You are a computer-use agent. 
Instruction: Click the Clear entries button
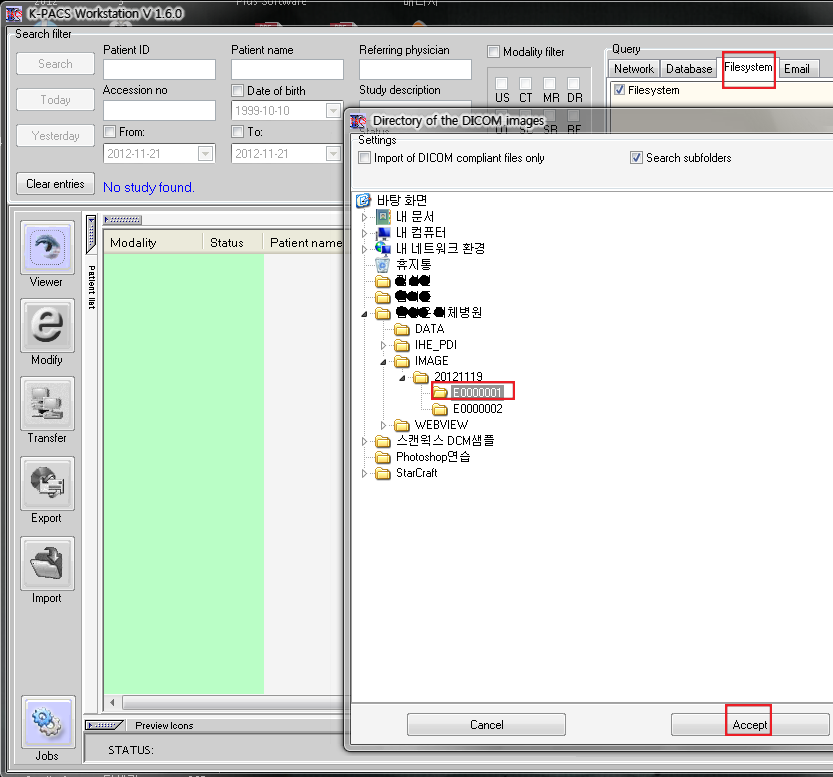tap(56, 184)
